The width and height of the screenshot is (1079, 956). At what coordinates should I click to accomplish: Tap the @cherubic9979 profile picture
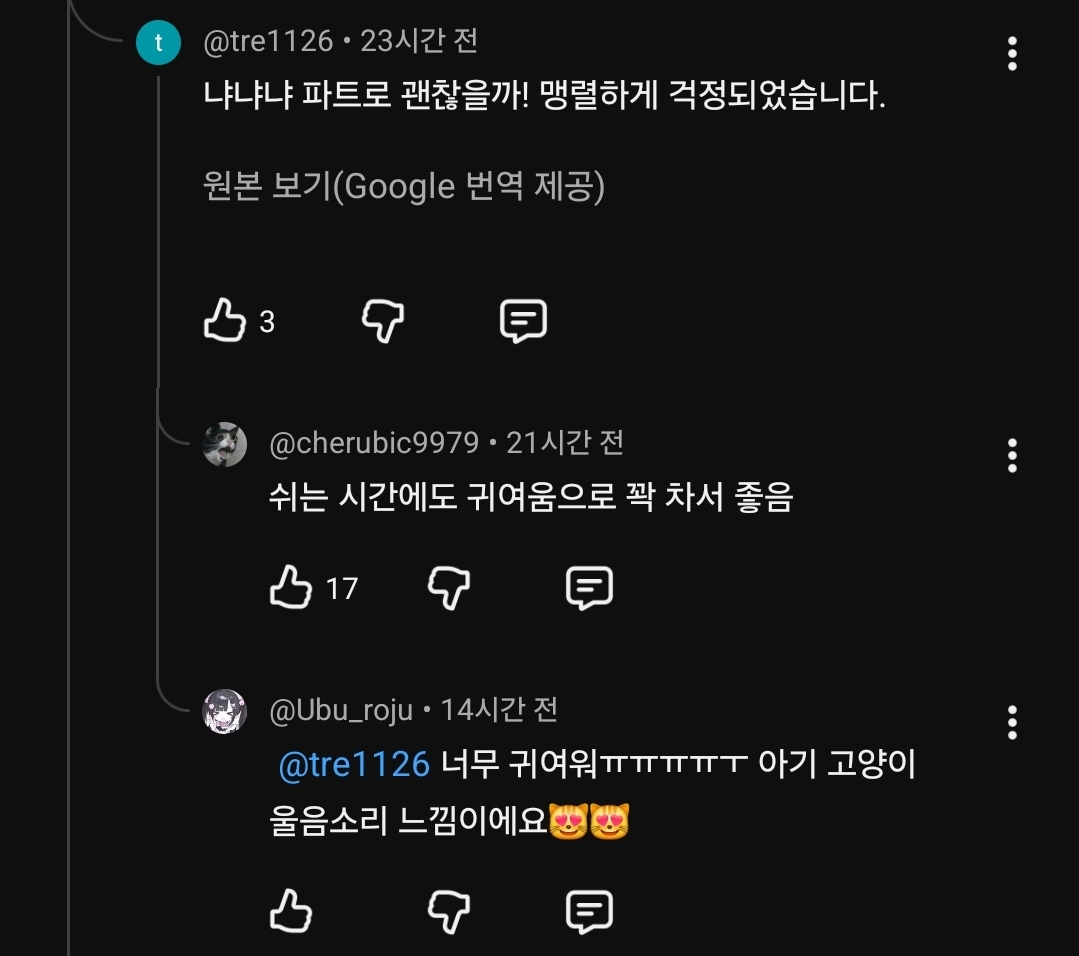(225, 444)
